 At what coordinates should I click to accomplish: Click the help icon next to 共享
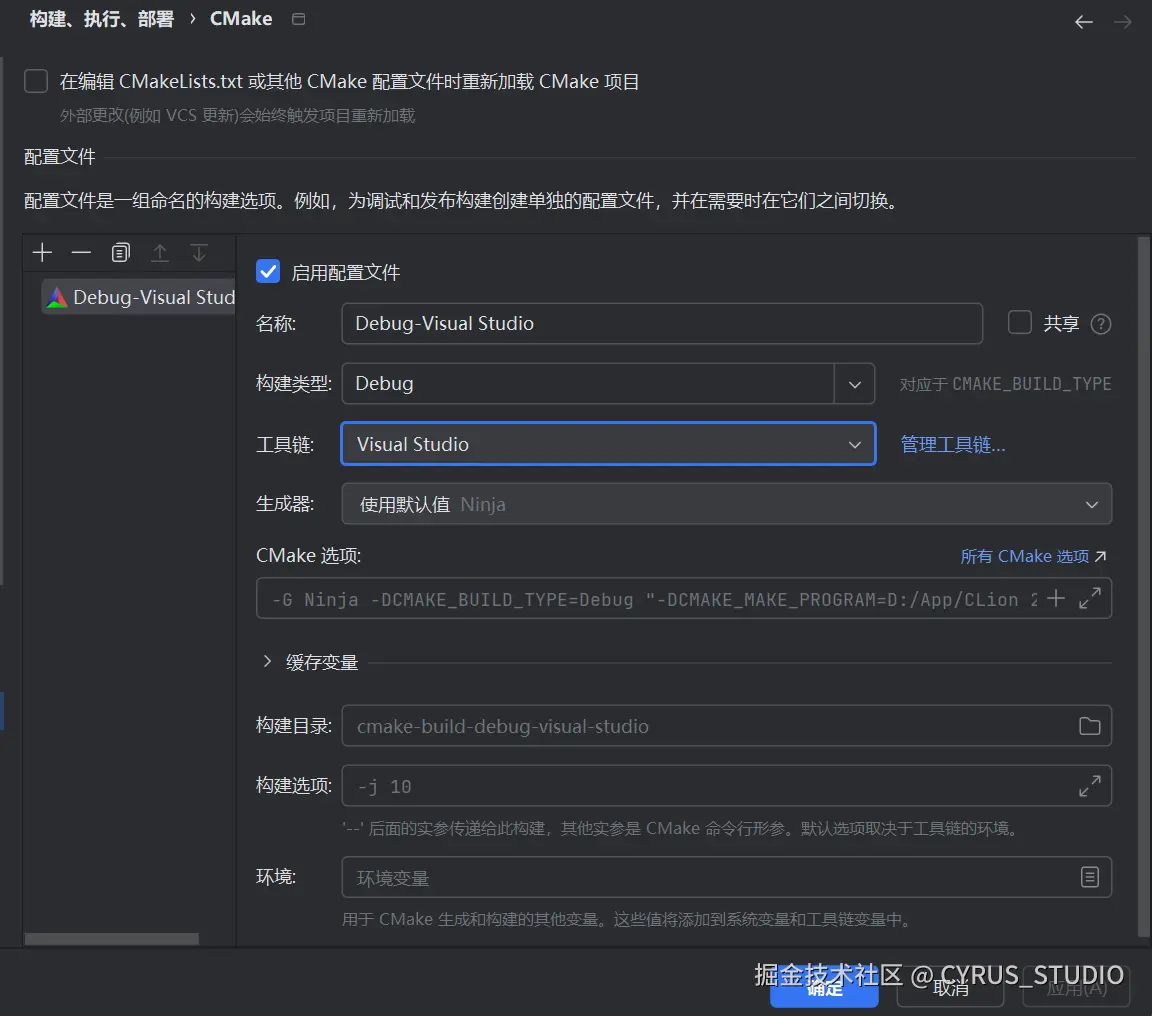coord(1101,324)
